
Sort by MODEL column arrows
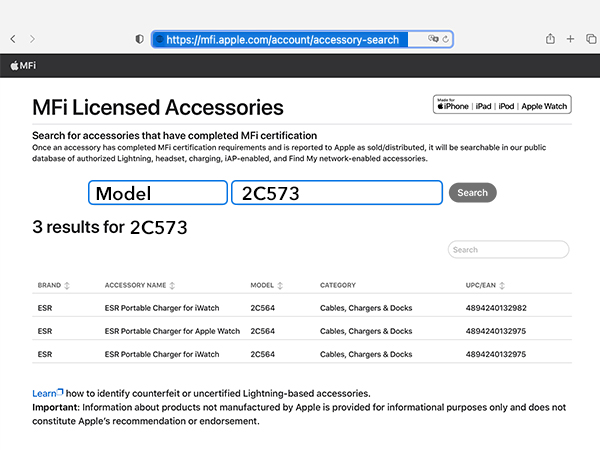[x=280, y=285]
